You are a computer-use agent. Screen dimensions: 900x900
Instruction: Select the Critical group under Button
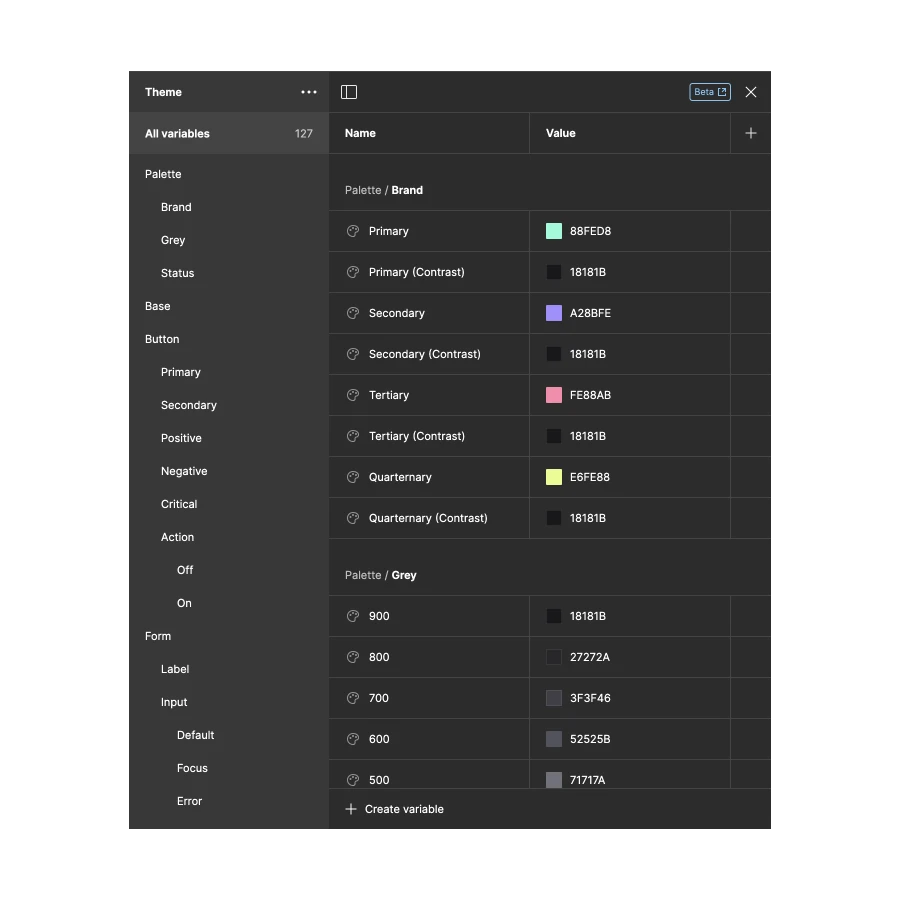(179, 504)
